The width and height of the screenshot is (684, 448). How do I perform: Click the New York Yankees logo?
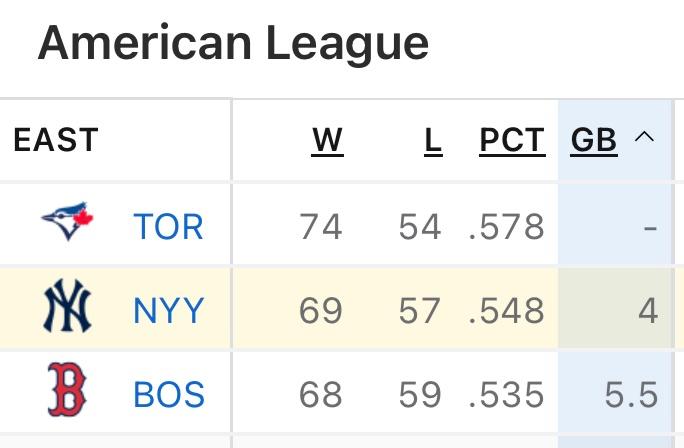[67, 309]
